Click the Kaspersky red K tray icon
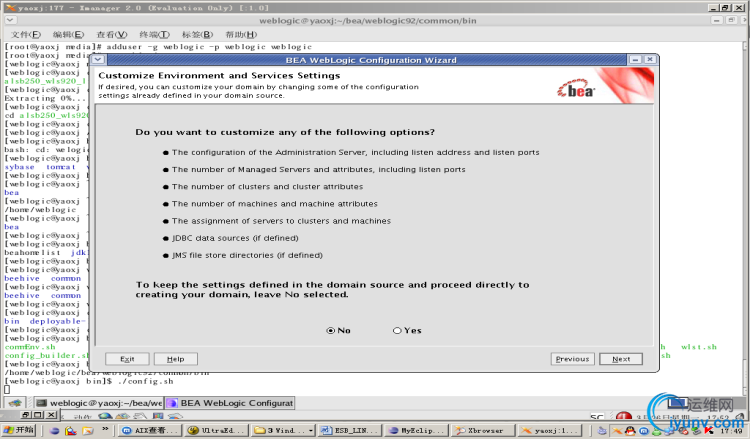The height and width of the screenshot is (439, 750). click(x=708, y=431)
